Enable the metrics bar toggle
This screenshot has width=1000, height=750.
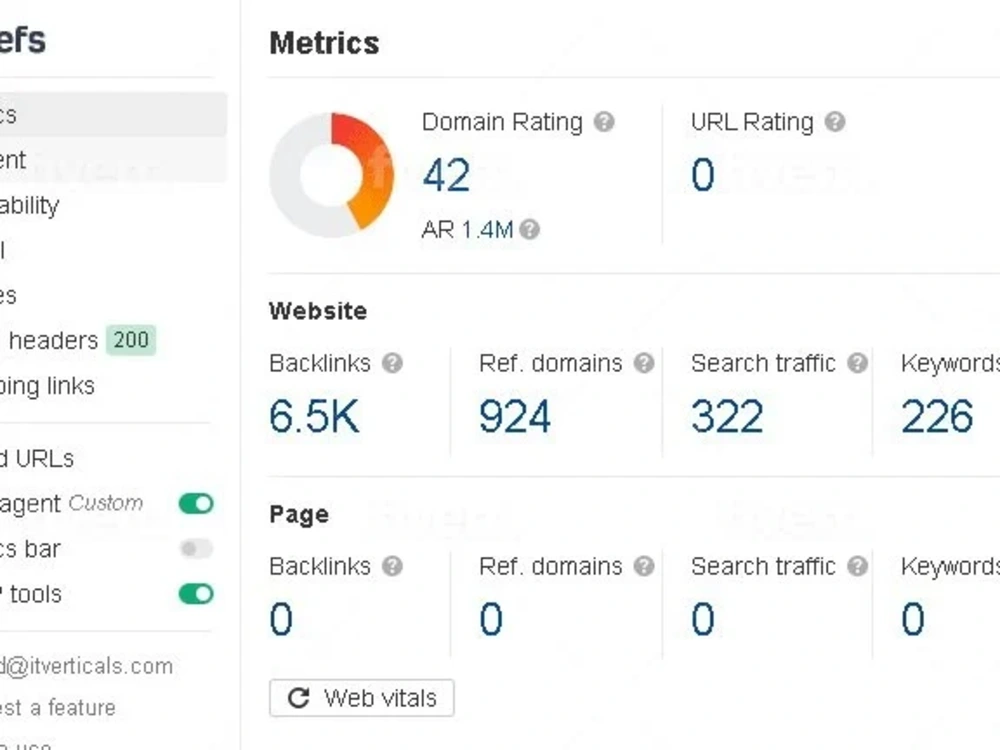(x=196, y=548)
